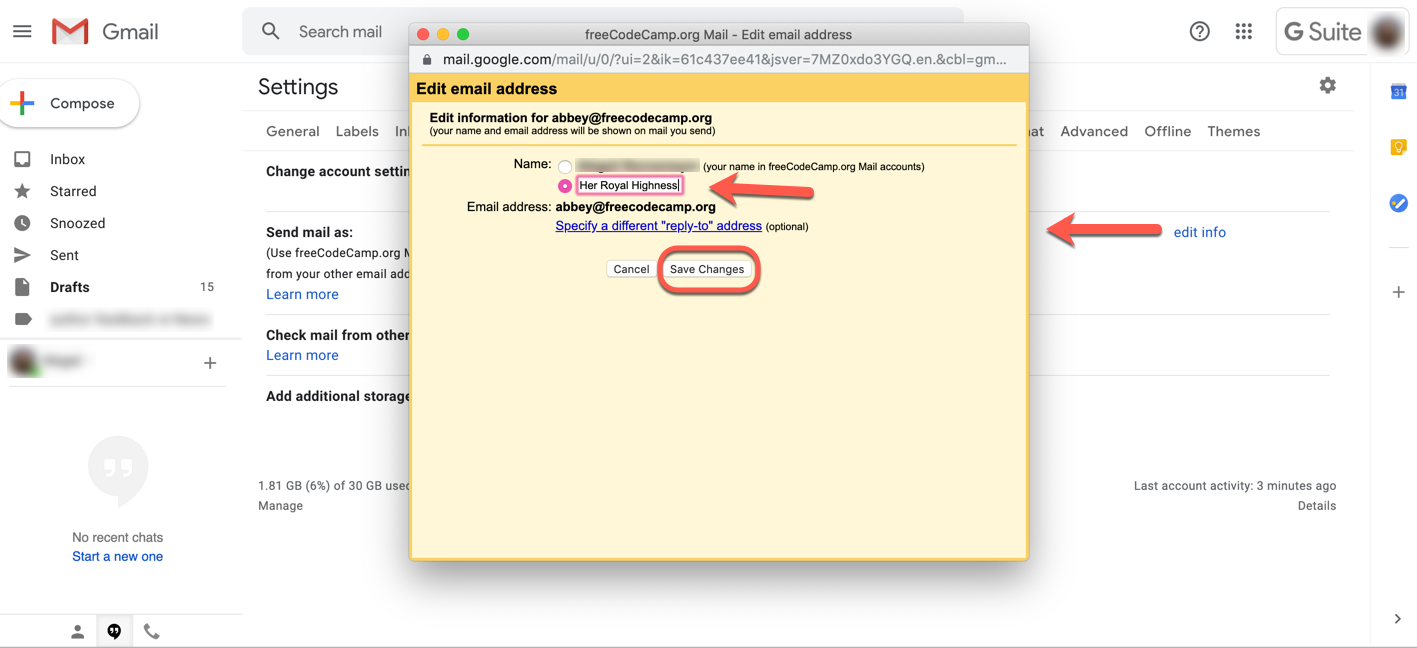Screen dimensions: 1417x648
Task: Click the Hangouts user avatar in sidebar
Action: 24,362
